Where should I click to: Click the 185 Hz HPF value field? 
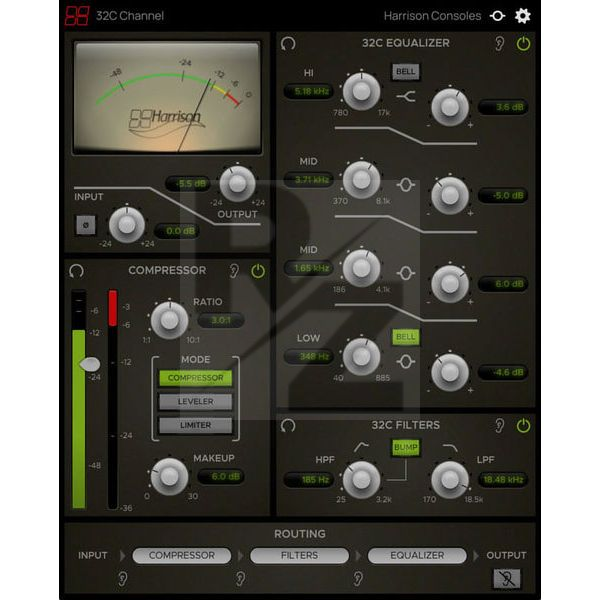point(308,479)
